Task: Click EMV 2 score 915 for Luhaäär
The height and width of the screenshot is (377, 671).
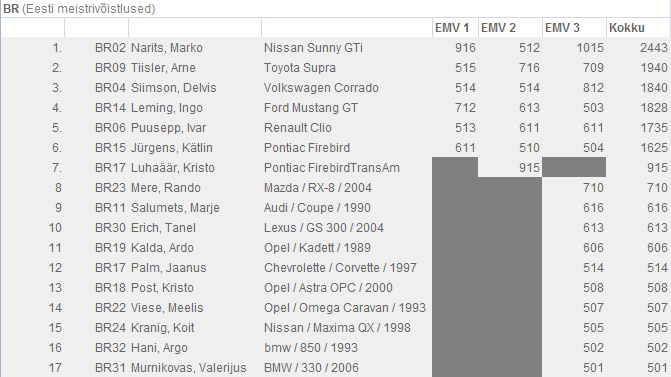Action: (x=529, y=168)
